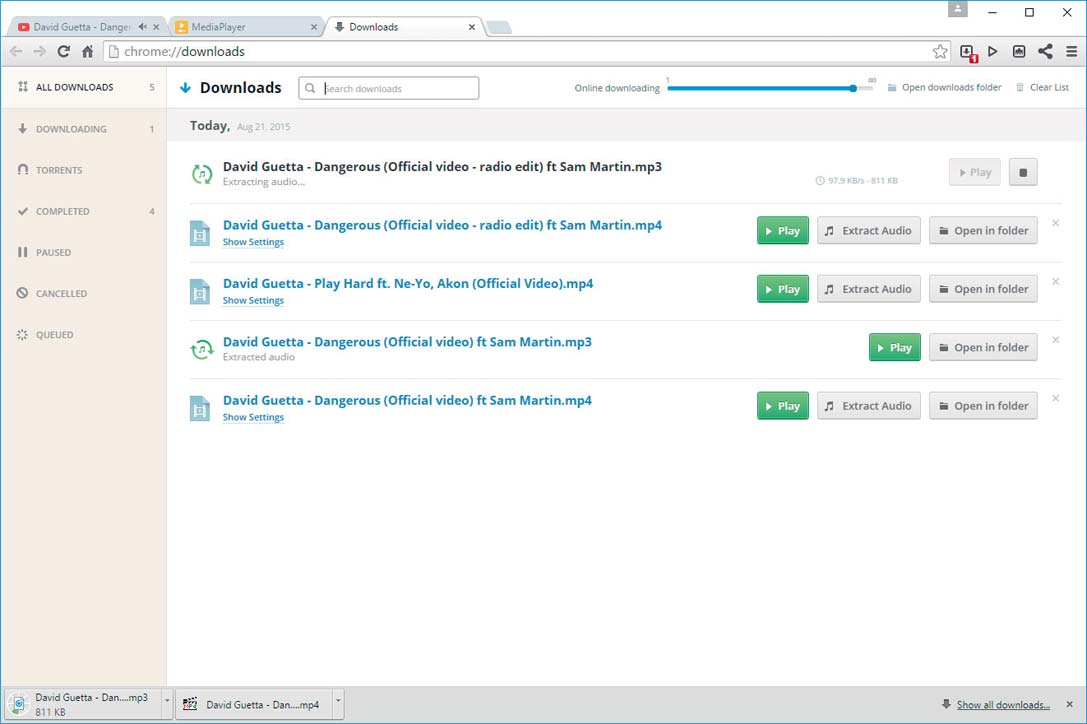Close the Downloads tab
The width and height of the screenshot is (1087, 724).
[472, 27]
